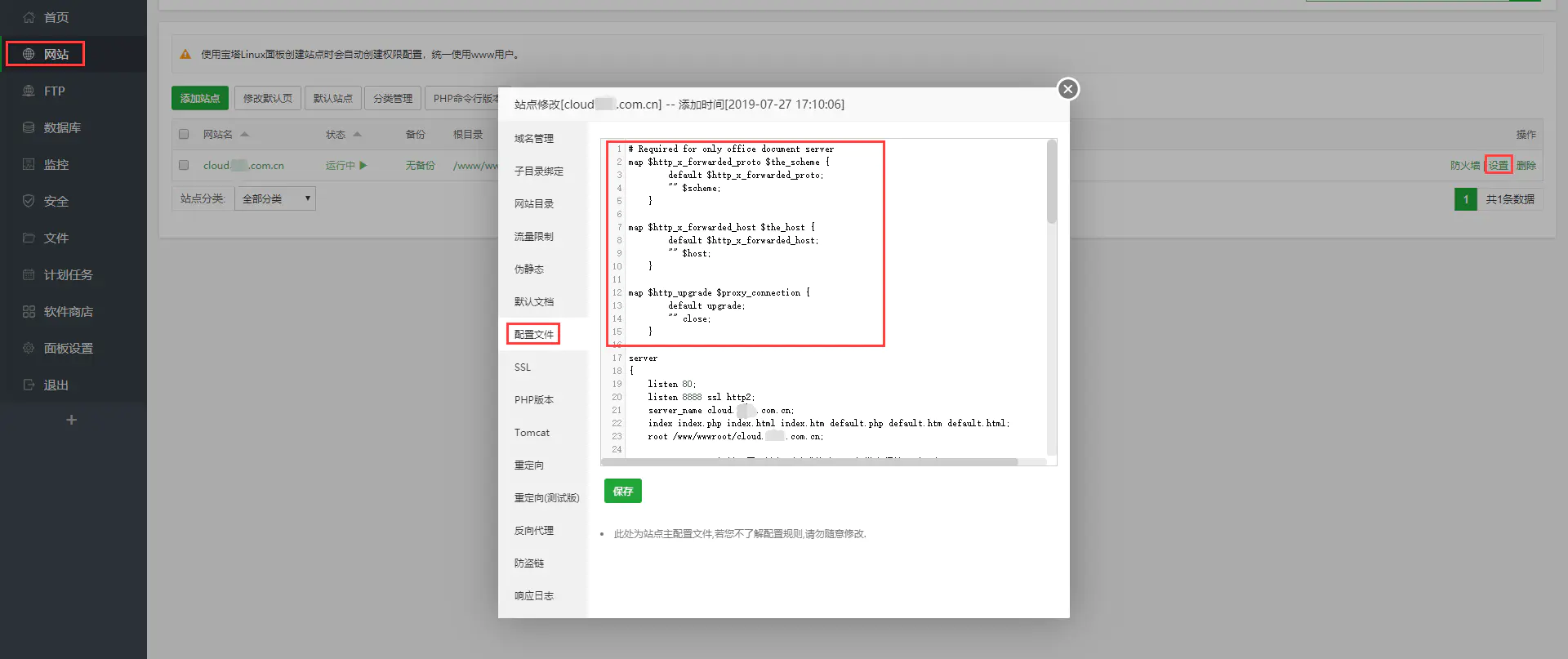Click the database icon for 数据库
The image size is (1568, 659).
29,127
